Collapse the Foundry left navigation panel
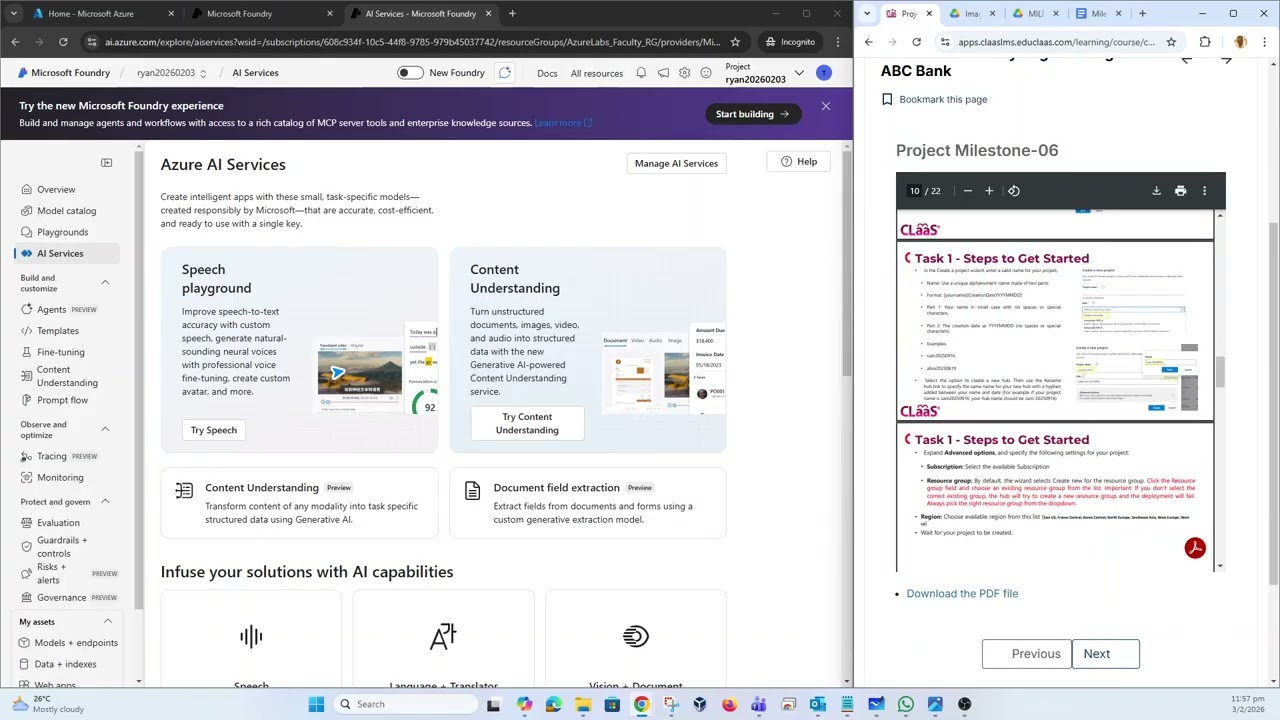1280x720 pixels. [x=107, y=163]
